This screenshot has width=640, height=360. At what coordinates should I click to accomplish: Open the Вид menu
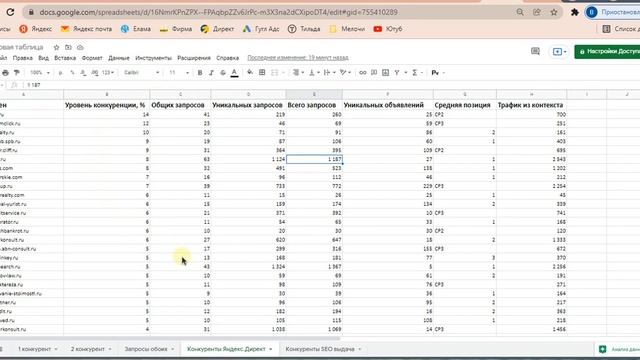pos(43,58)
